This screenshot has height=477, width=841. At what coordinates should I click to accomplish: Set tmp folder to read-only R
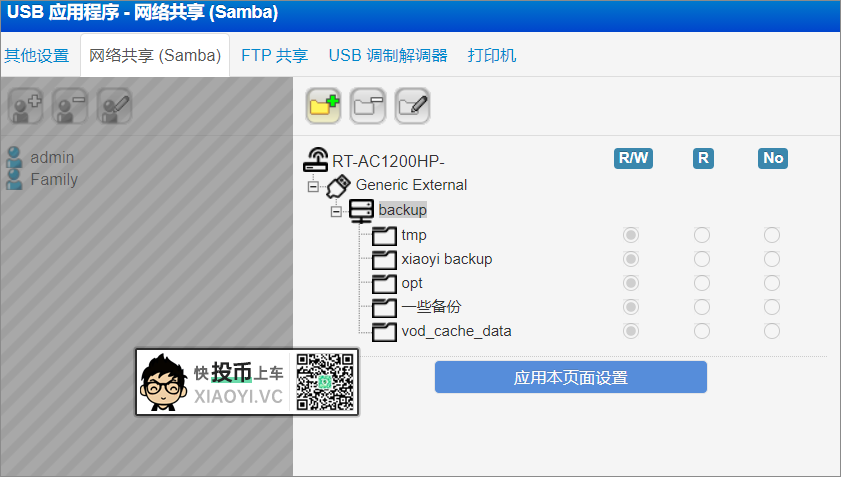click(x=702, y=235)
